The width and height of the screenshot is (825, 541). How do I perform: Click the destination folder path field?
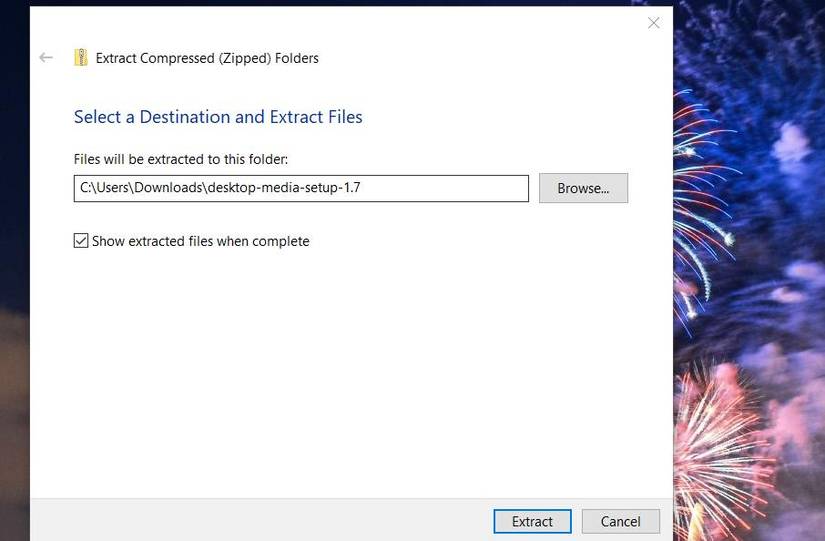click(301, 188)
